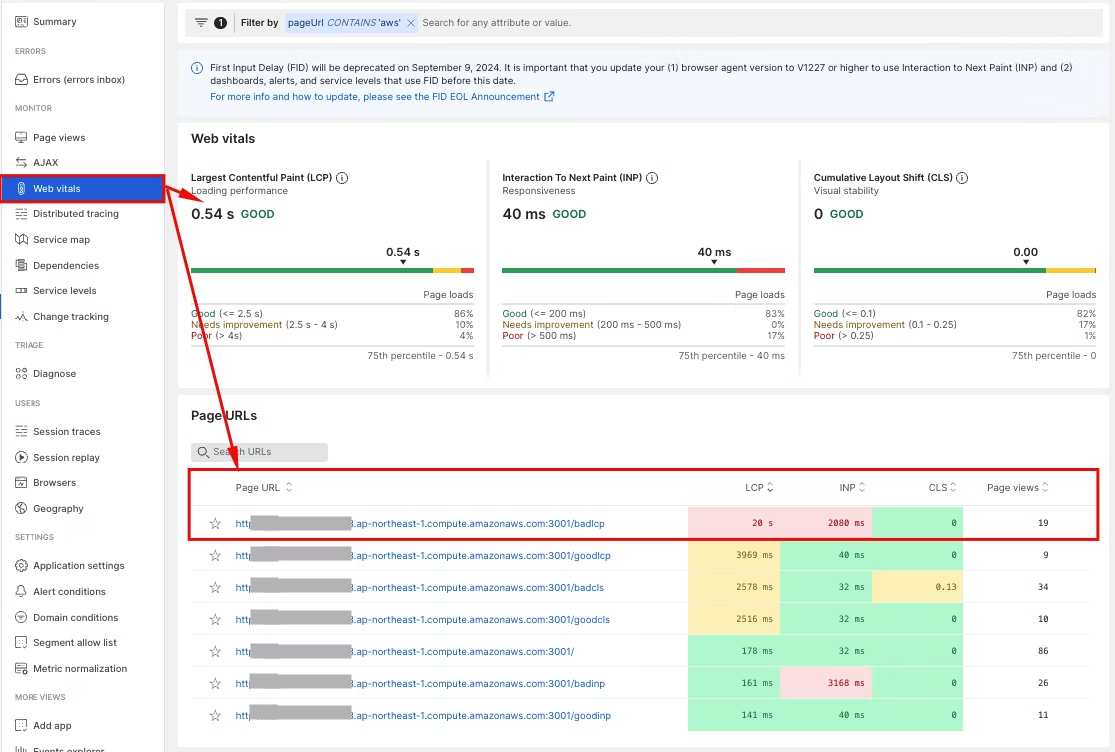Select Web vitals in sidebar
1115x752 pixels.
[82, 188]
